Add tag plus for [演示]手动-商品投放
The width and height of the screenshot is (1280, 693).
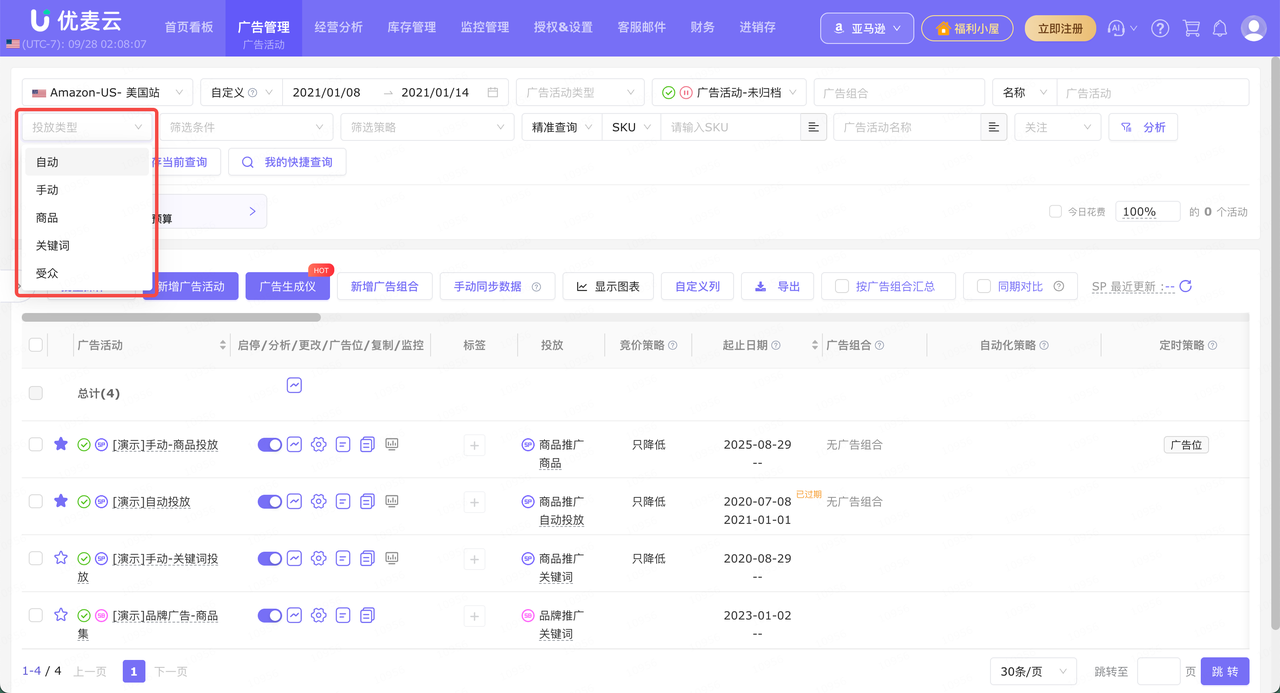(474, 445)
